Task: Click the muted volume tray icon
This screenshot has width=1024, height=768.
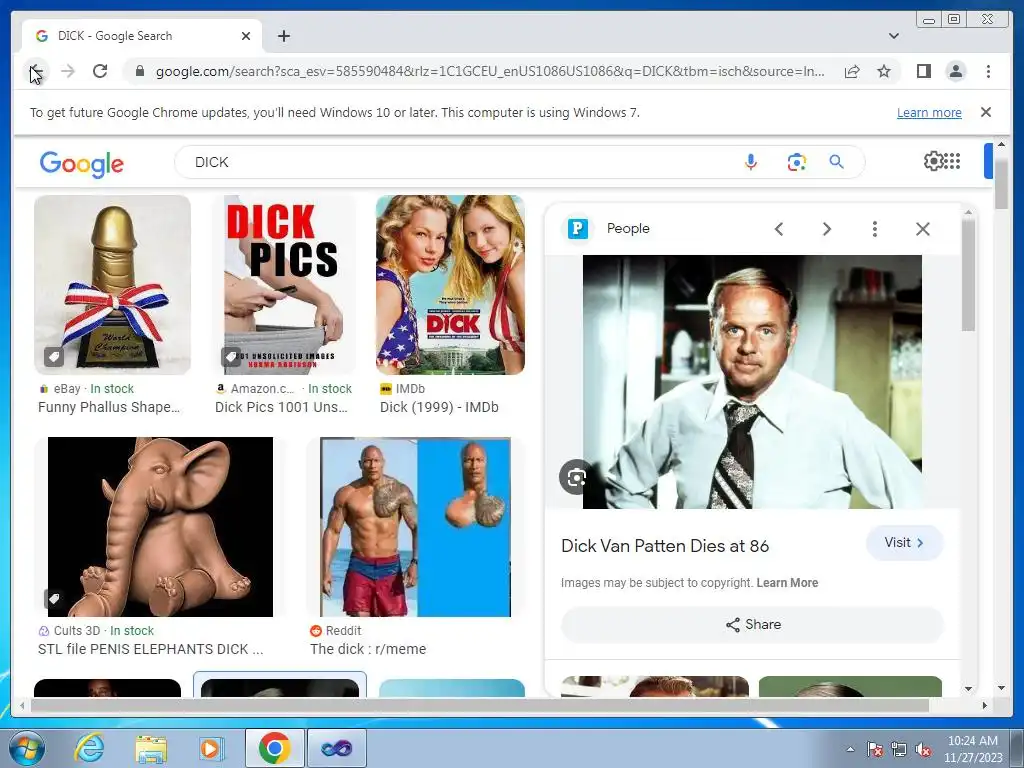Action: click(x=923, y=749)
